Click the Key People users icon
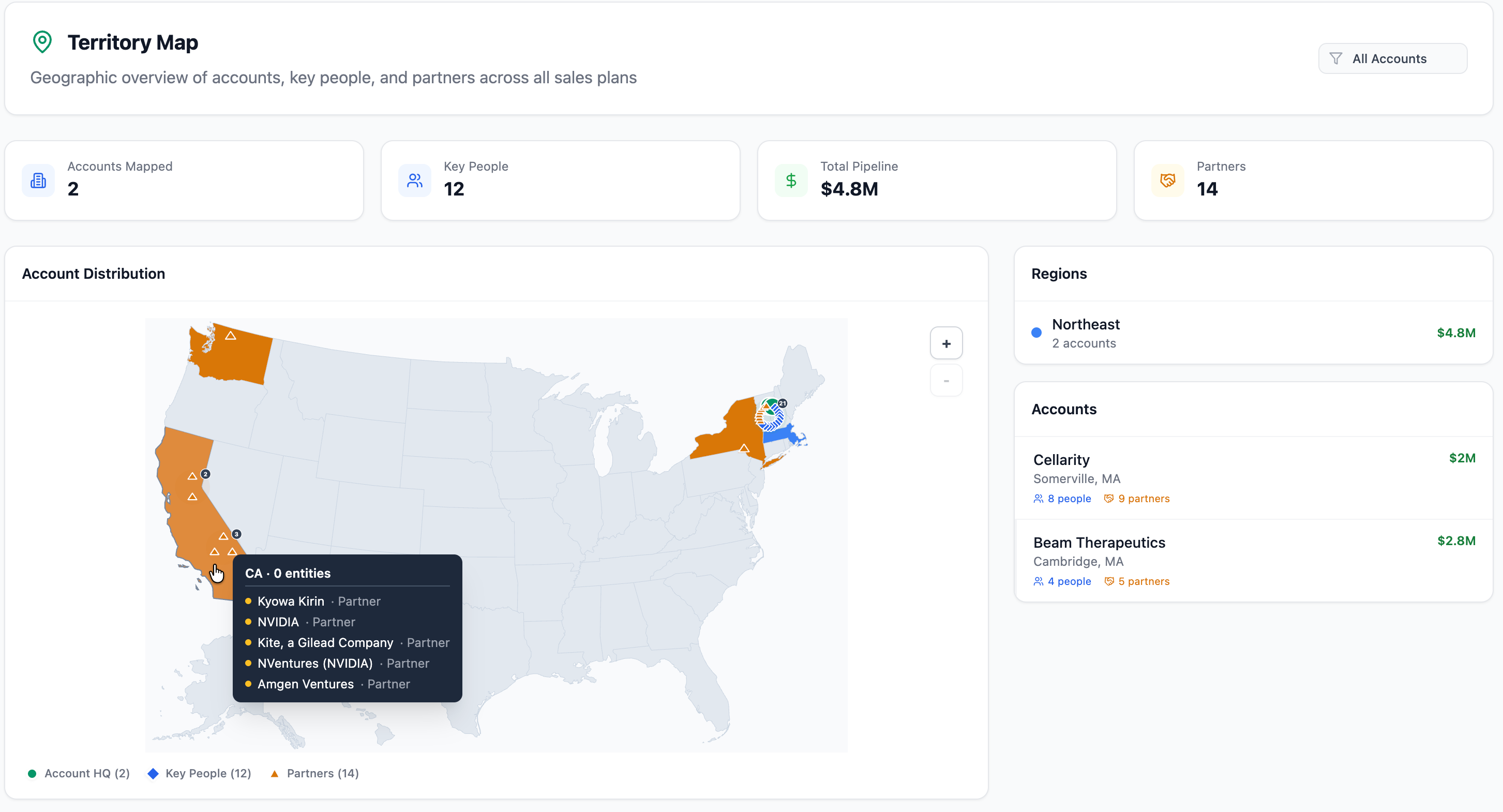The height and width of the screenshot is (812, 1503). [415, 181]
